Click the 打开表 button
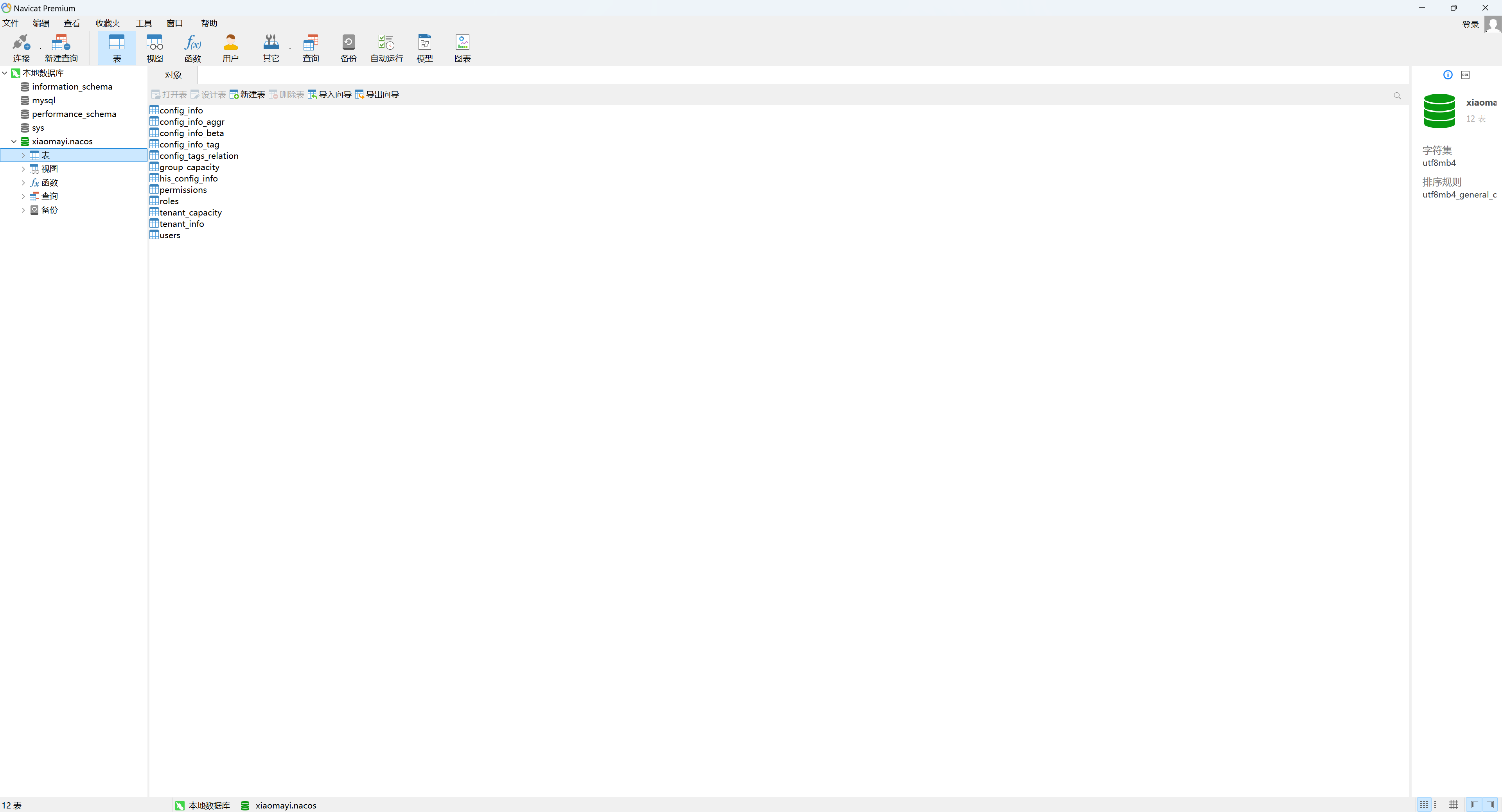The image size is (1502, 812). [x=169, y=94]
